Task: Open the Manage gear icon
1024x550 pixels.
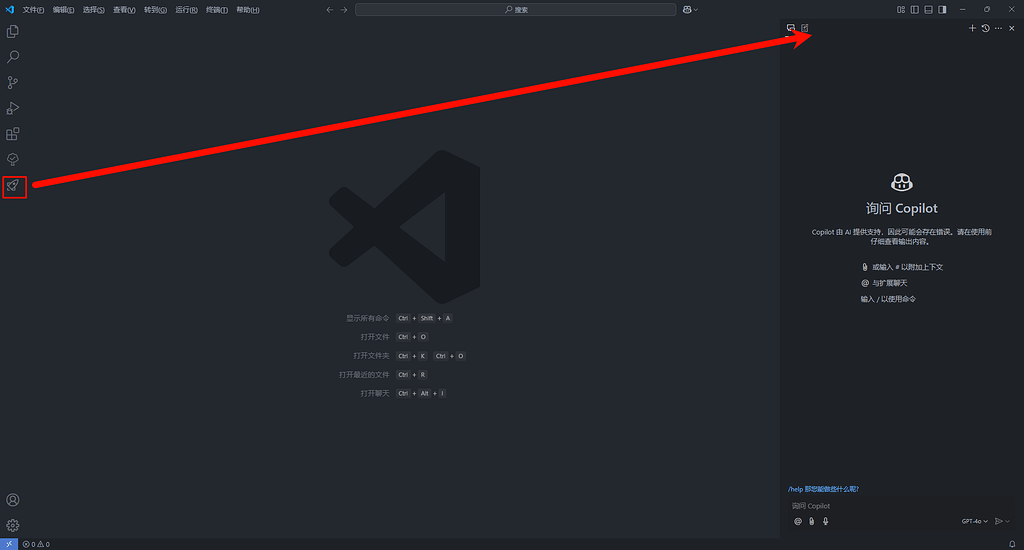Action: point(12,525)
